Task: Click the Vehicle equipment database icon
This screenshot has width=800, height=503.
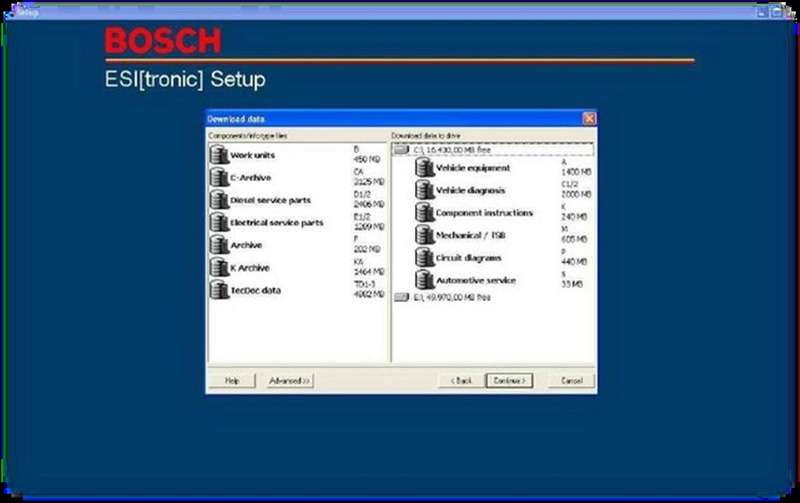Action: click(x=424, y=168)
